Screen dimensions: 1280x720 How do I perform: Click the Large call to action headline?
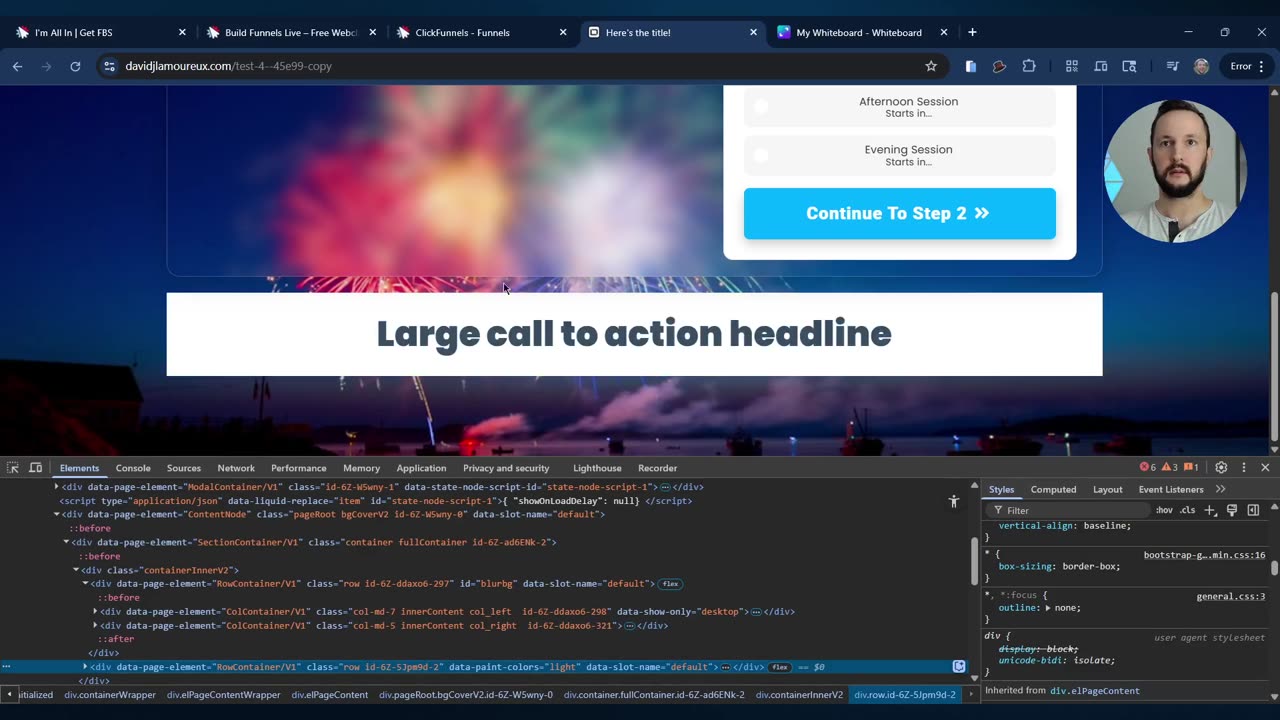pyautogui.click(x=634, y=334)
